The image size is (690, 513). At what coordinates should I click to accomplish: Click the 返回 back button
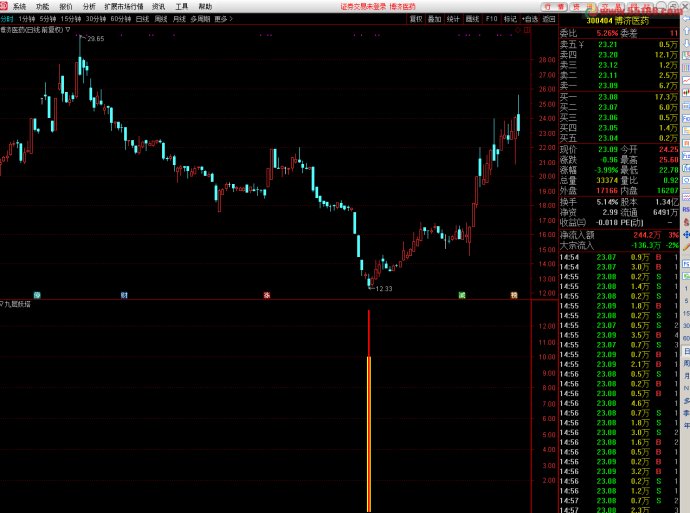(x=549, y=19)
